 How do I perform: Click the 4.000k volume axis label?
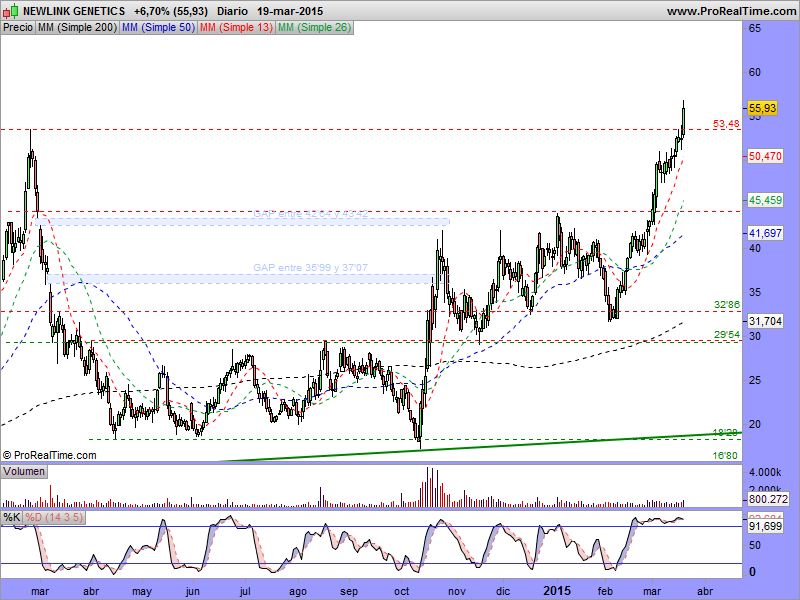point(765,472)
